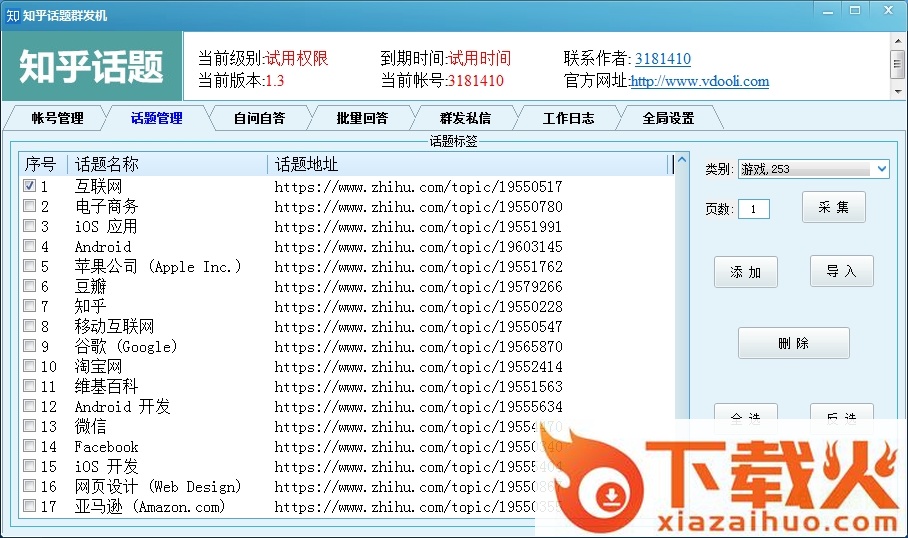
Task: Go to the 自问自答 tab
Action: [259, 118]
